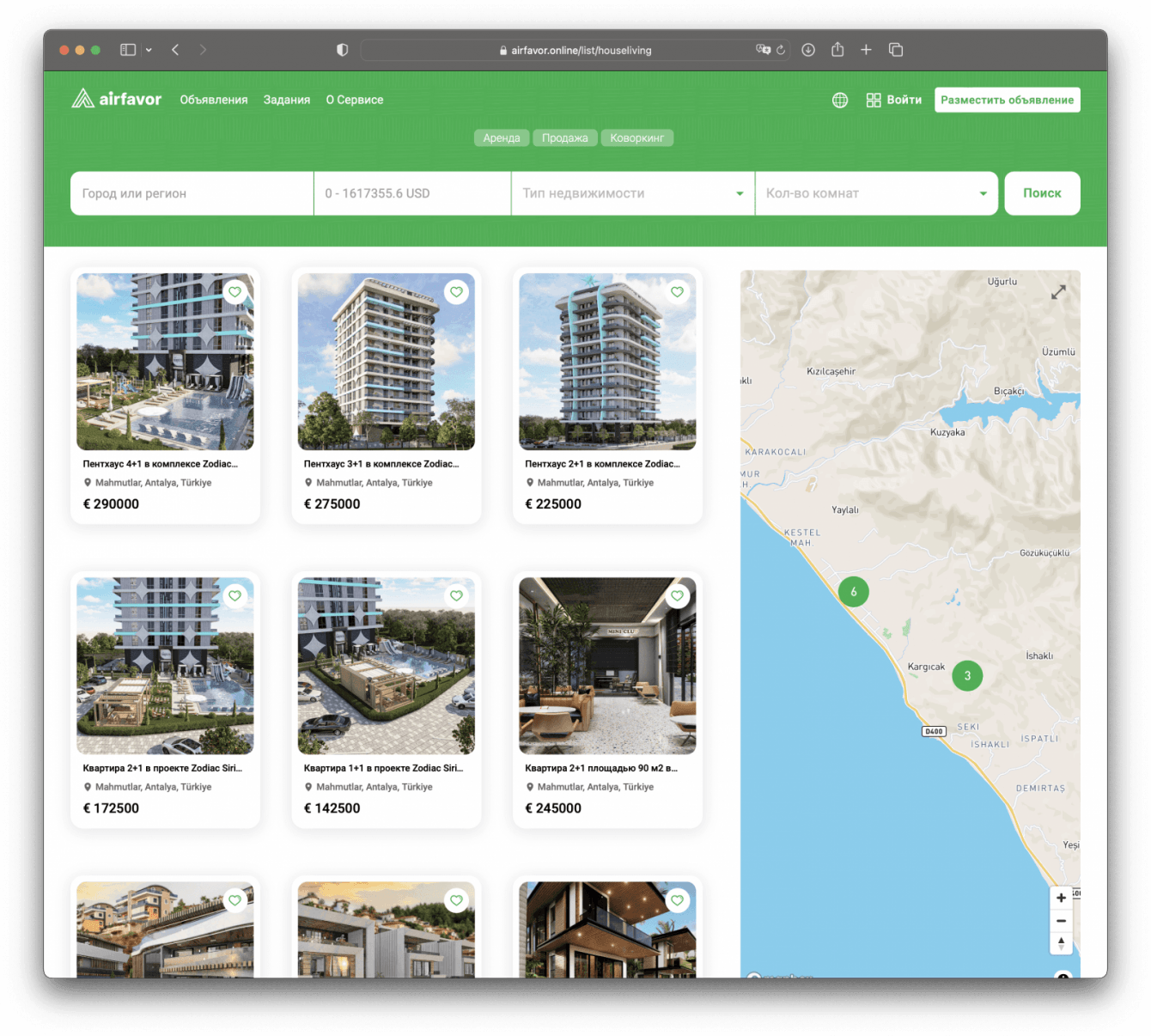Click the Kızılcaşehir label on the map
Image resolution: width=1151 pixels, height=1036 pixels.
(x=831, y=372)
